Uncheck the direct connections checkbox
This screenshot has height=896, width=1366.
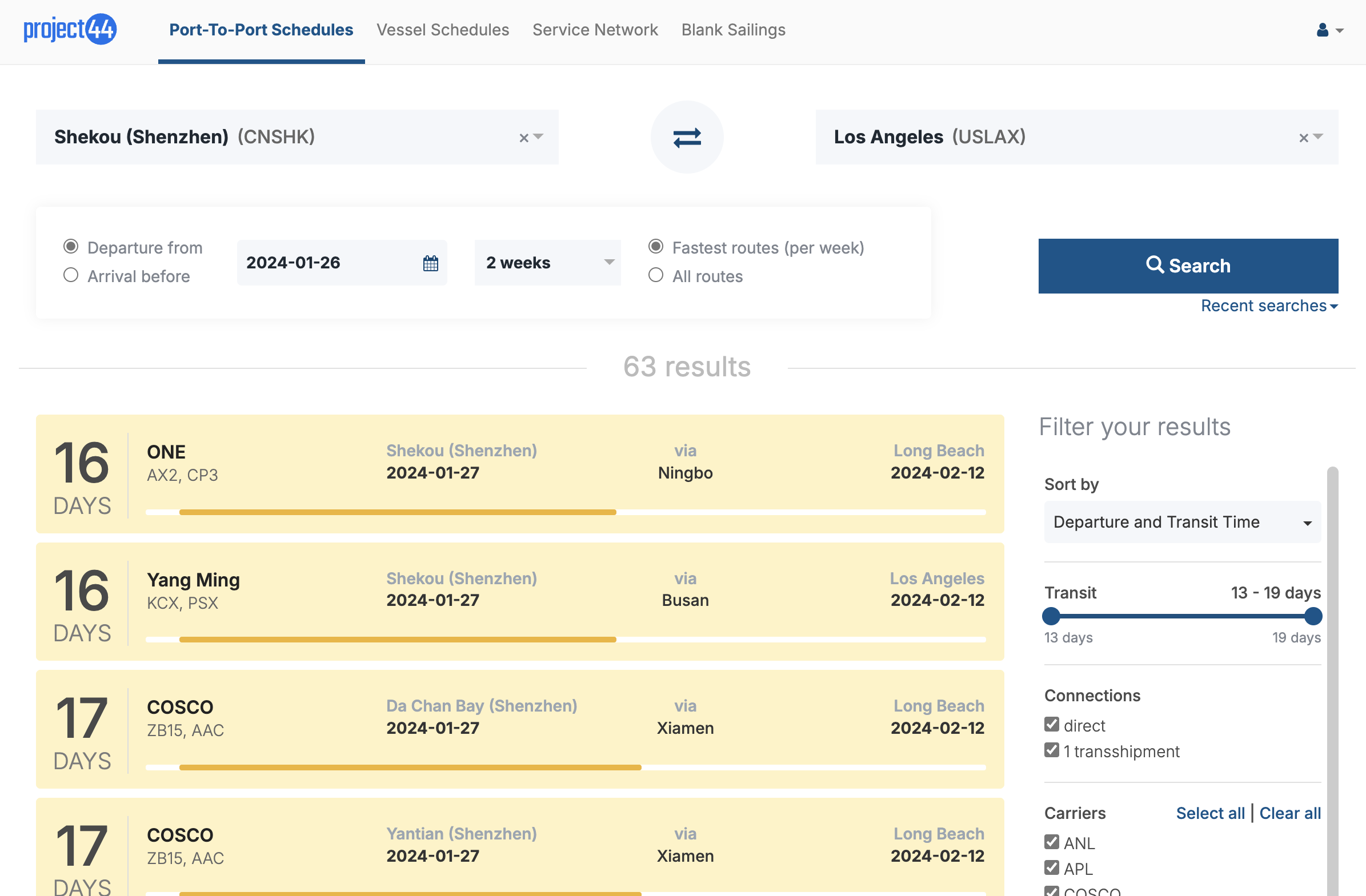[1051, 725]
